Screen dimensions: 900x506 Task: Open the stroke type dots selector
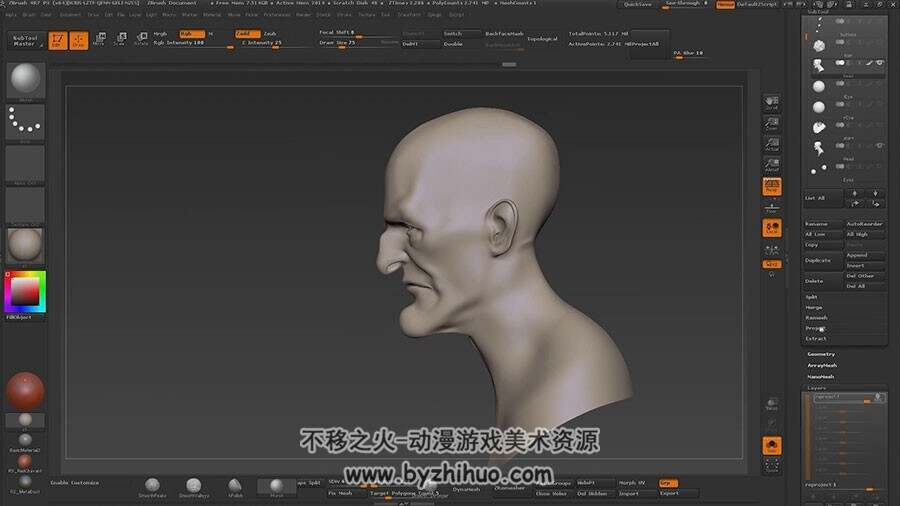pos(25,123)
